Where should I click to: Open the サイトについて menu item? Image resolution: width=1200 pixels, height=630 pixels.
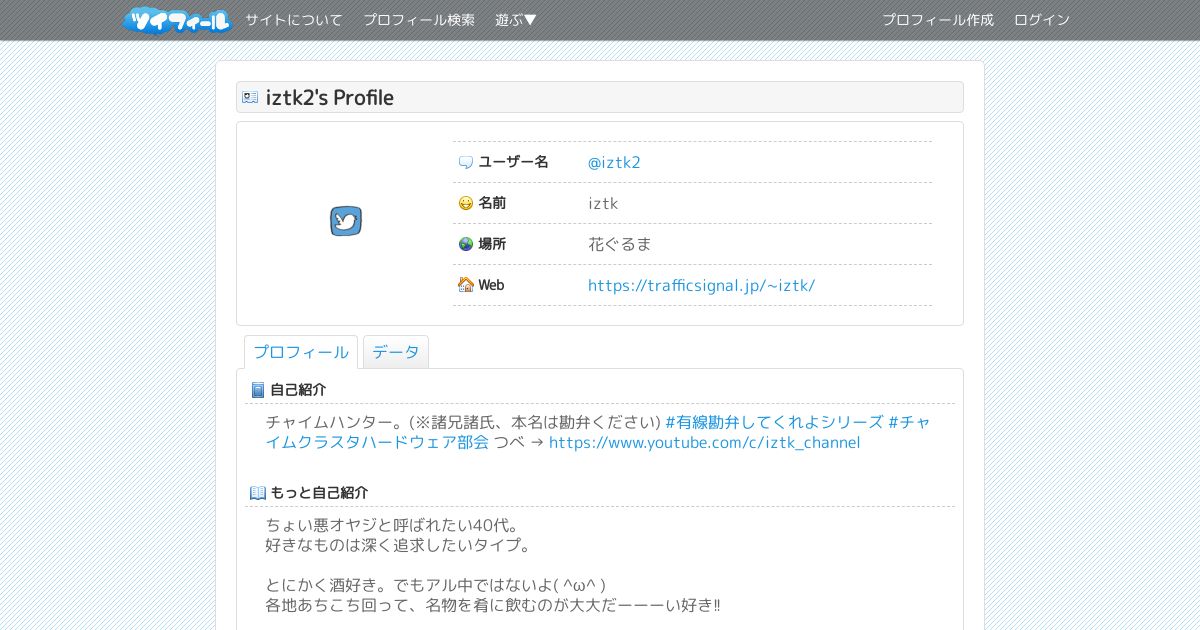pyautogui.click(x=294, y=20)
